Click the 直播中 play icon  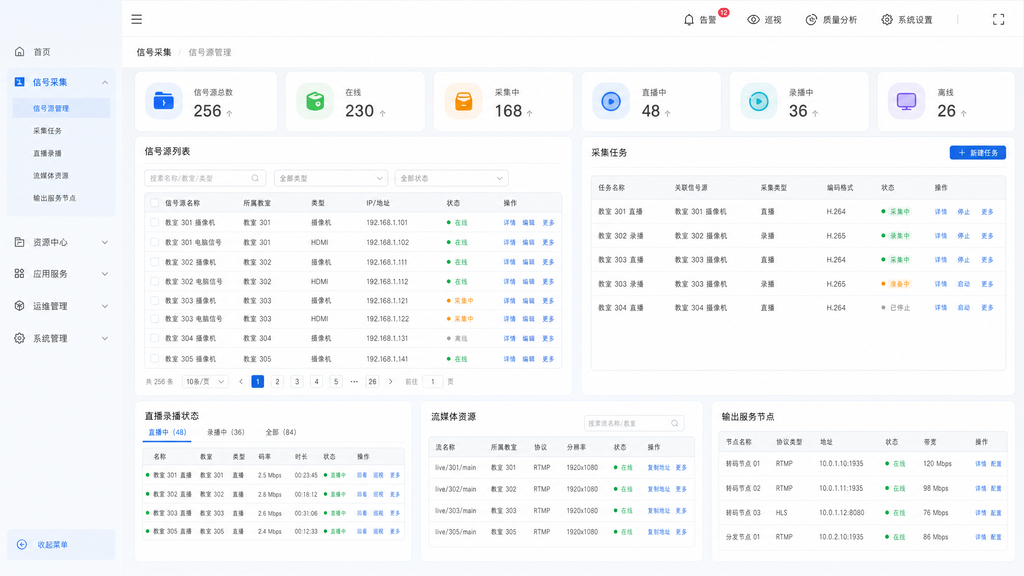pos(611,101)
